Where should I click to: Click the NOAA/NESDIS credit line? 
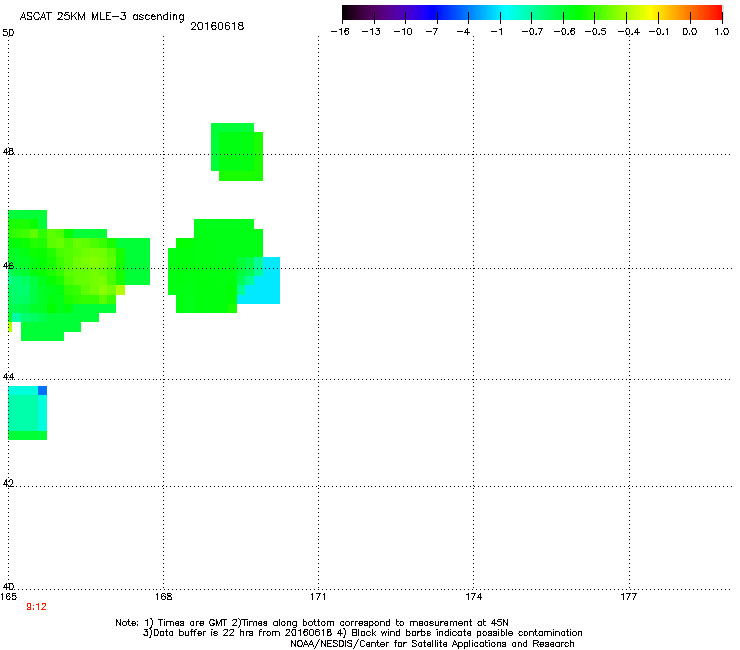[x=432, y=644]
